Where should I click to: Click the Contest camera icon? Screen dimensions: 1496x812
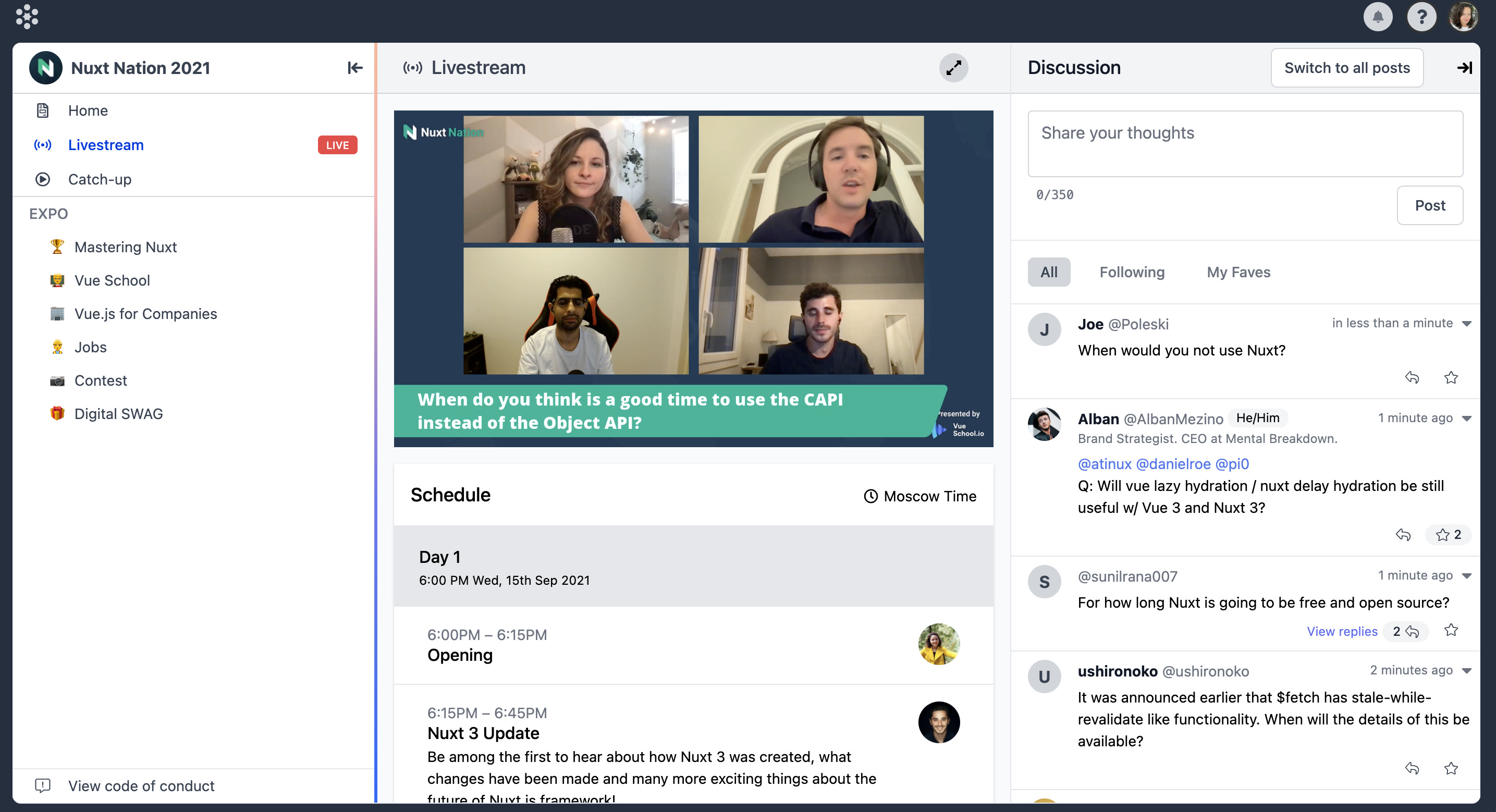coord(57,380)
